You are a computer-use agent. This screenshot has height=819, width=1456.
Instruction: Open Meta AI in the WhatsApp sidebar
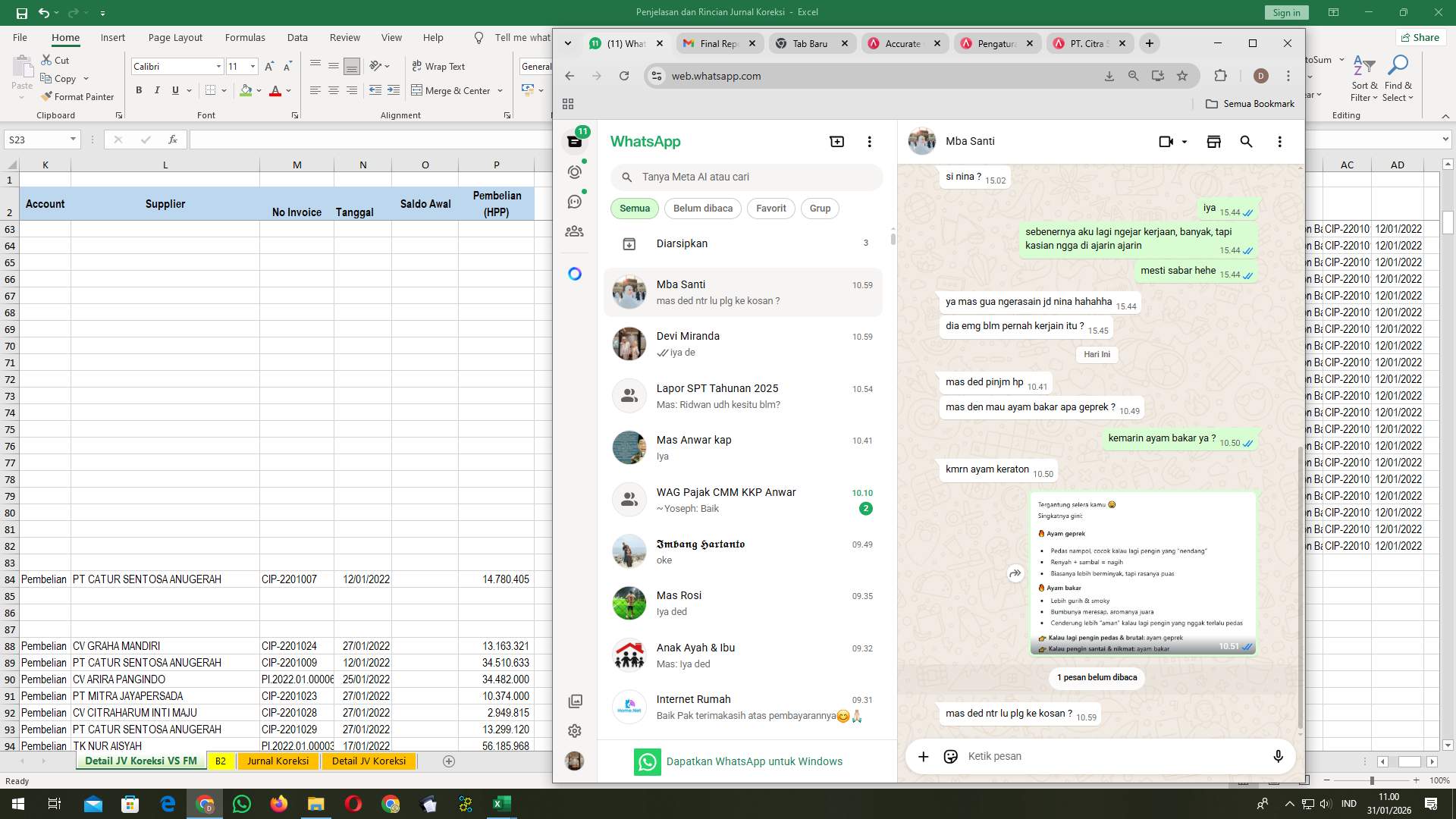coord(574,273)
